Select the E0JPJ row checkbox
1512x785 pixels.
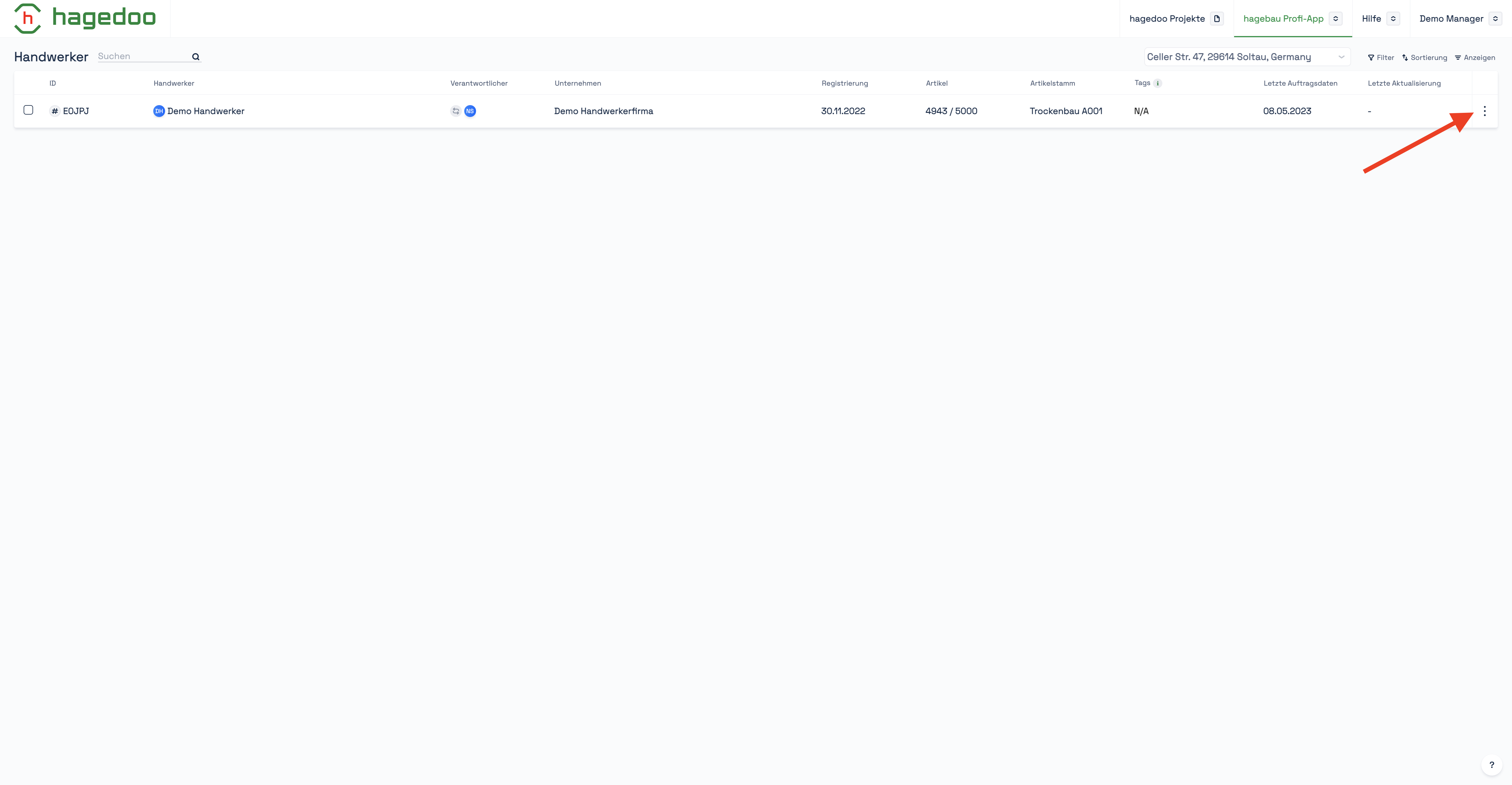(x=28, y=110)
